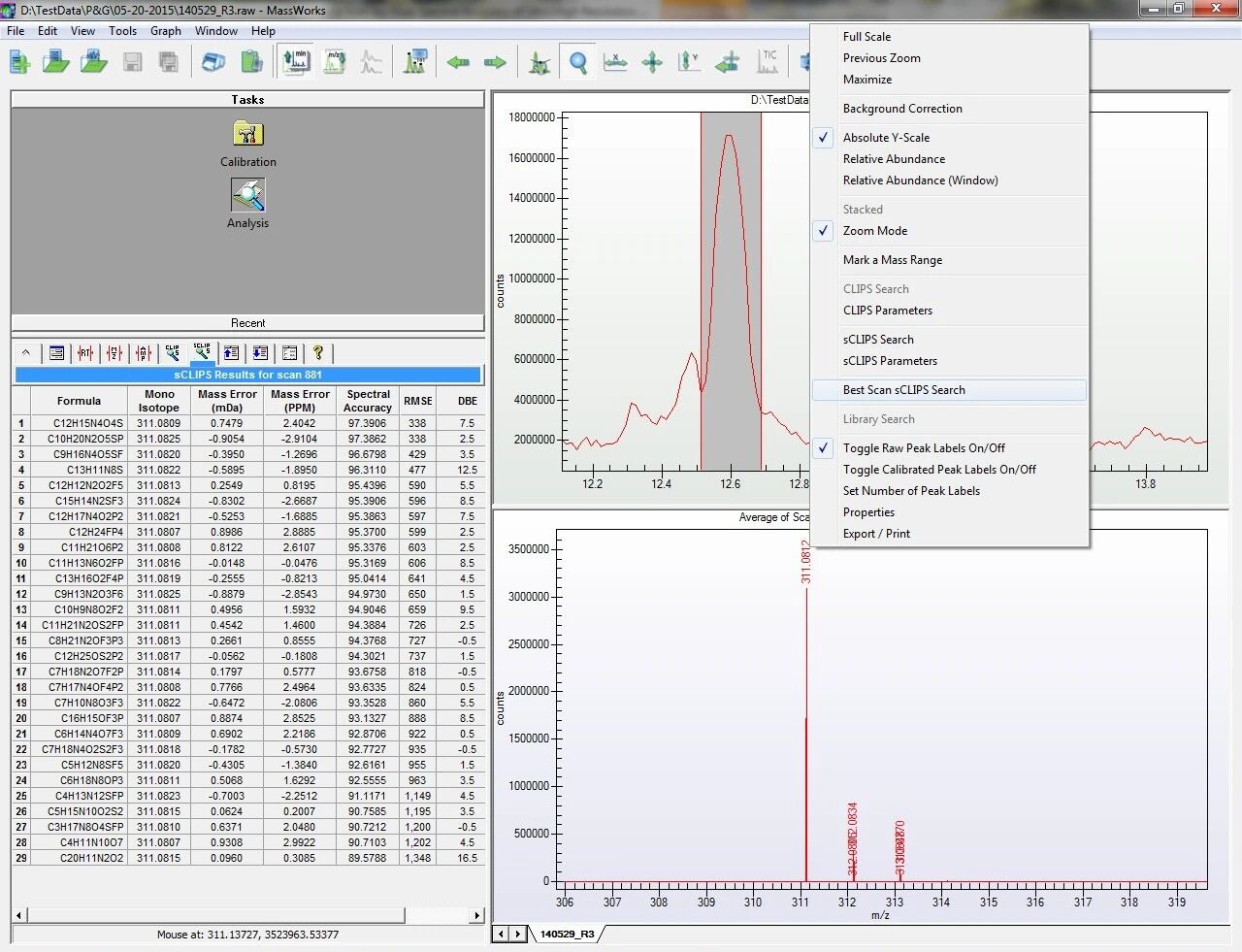The width and height of the screenshot is (1242, 952).
Task: Enable Toggle Calibrated Peak Labels On/Off
Action: [939, 470]
